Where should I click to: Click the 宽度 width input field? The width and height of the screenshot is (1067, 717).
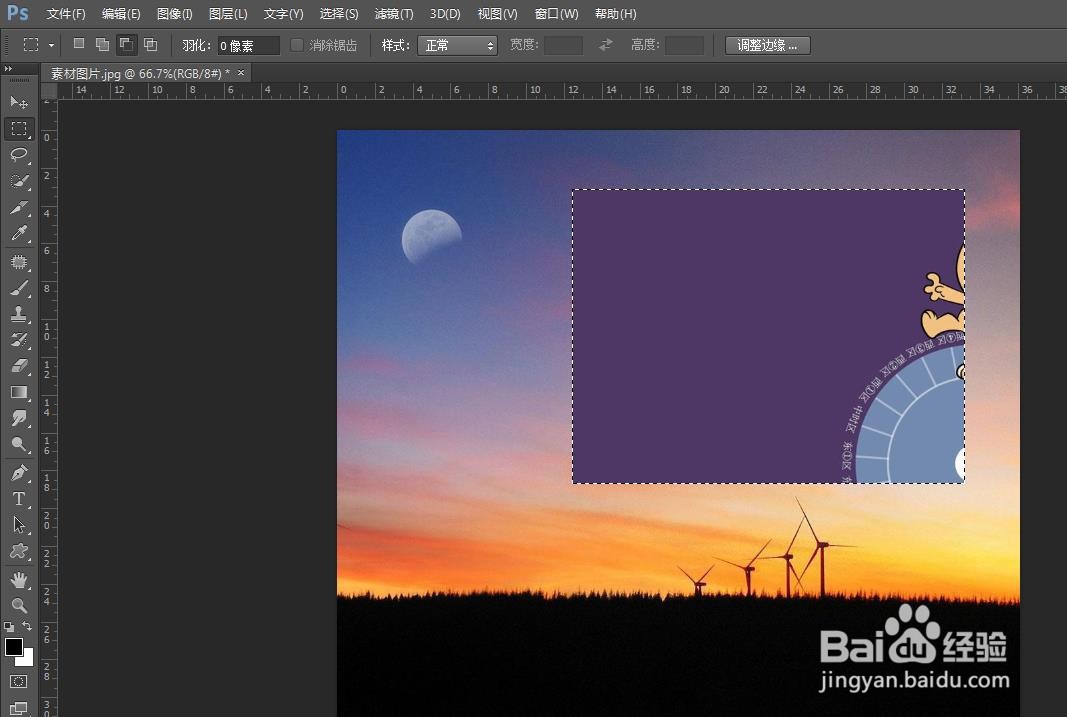pos(563,45)
